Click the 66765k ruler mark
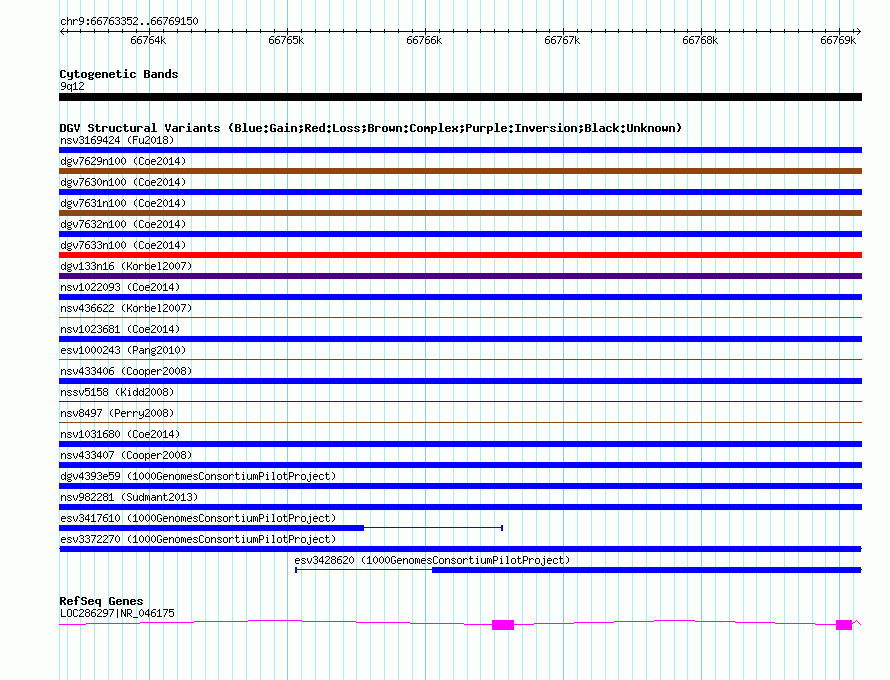Viewport: 890px width, 680px height. point(286,40)
